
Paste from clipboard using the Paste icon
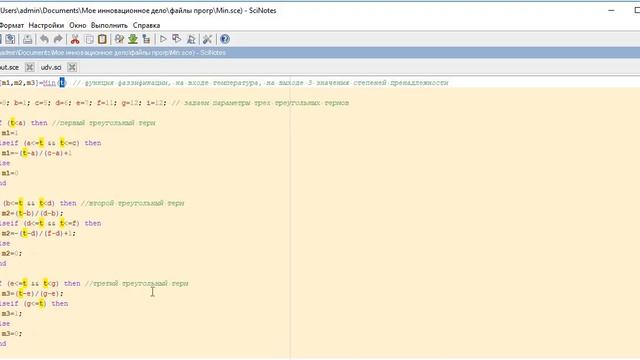102,39
